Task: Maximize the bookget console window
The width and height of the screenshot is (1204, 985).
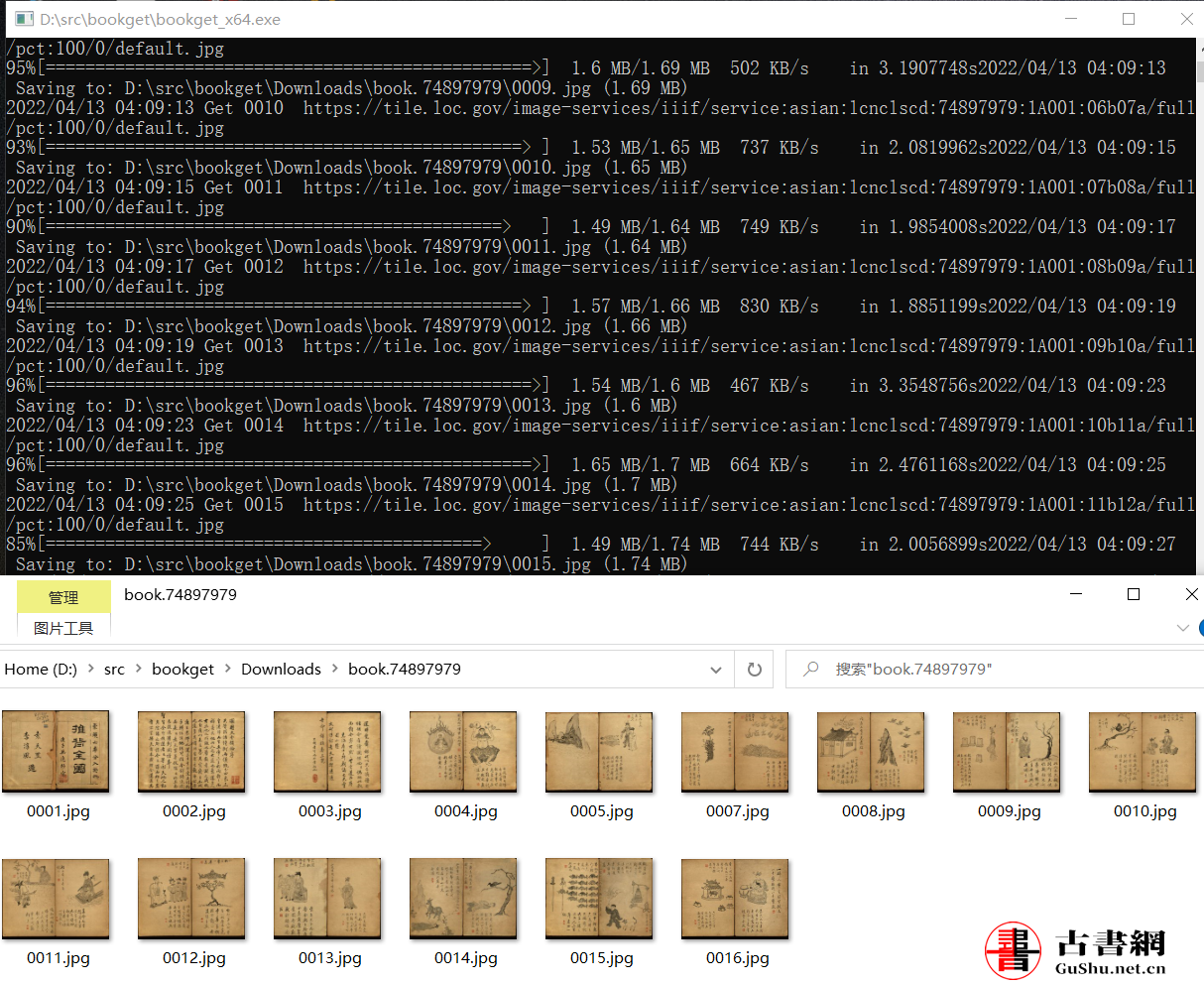Action: pyautogui.click(x=1129, y=19)
